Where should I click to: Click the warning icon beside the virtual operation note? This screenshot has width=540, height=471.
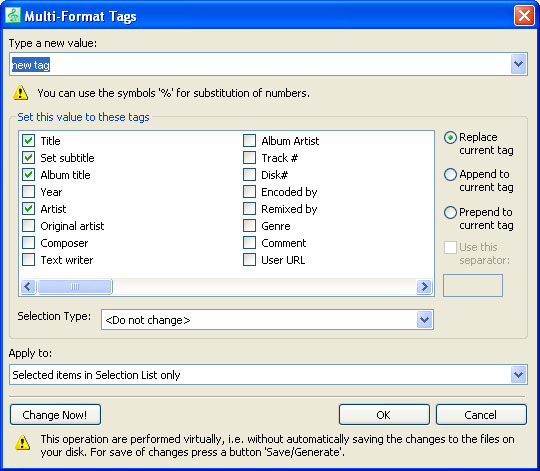pos(23,442)
